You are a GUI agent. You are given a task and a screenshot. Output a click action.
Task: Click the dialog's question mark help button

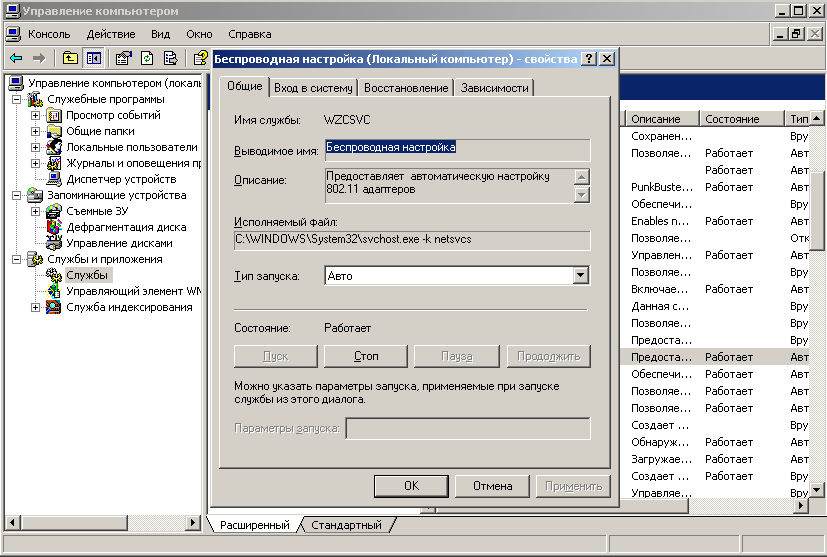(x=589, y=59)
